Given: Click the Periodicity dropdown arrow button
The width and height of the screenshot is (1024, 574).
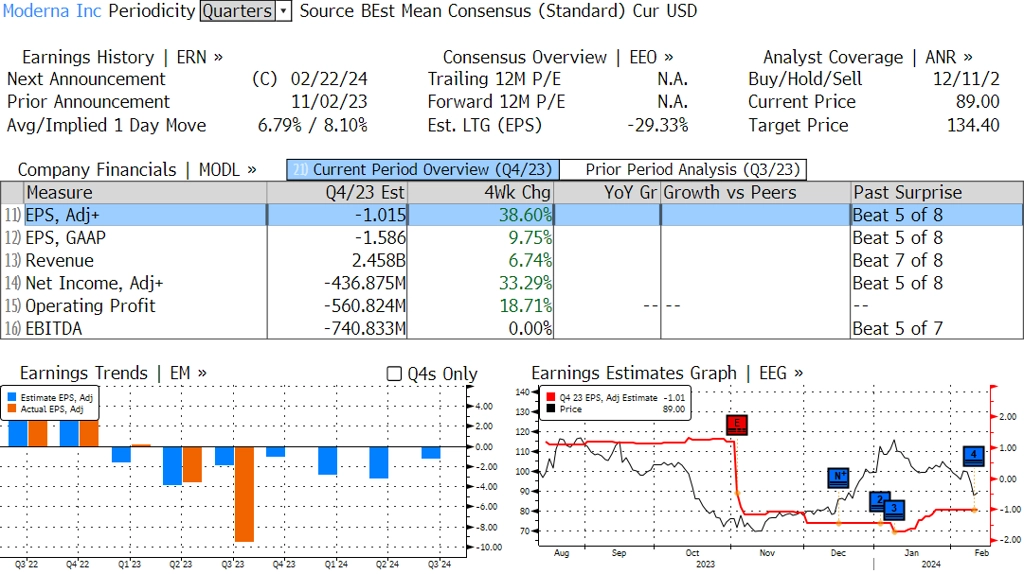Looking at the screenshot, I should point(283,11).
